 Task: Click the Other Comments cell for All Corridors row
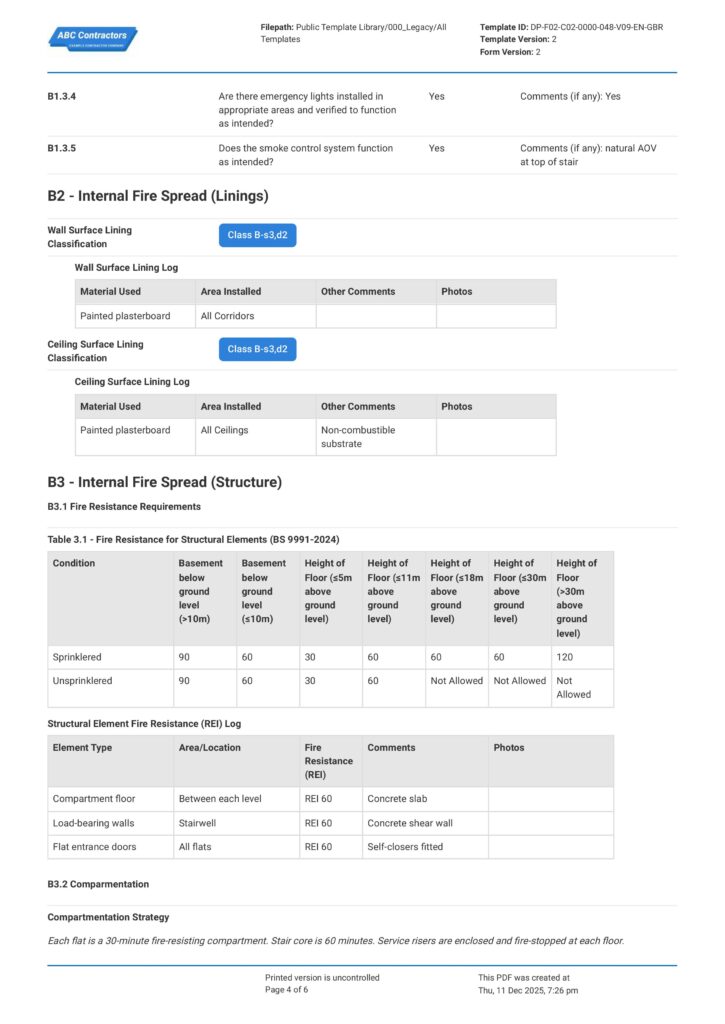375,316
